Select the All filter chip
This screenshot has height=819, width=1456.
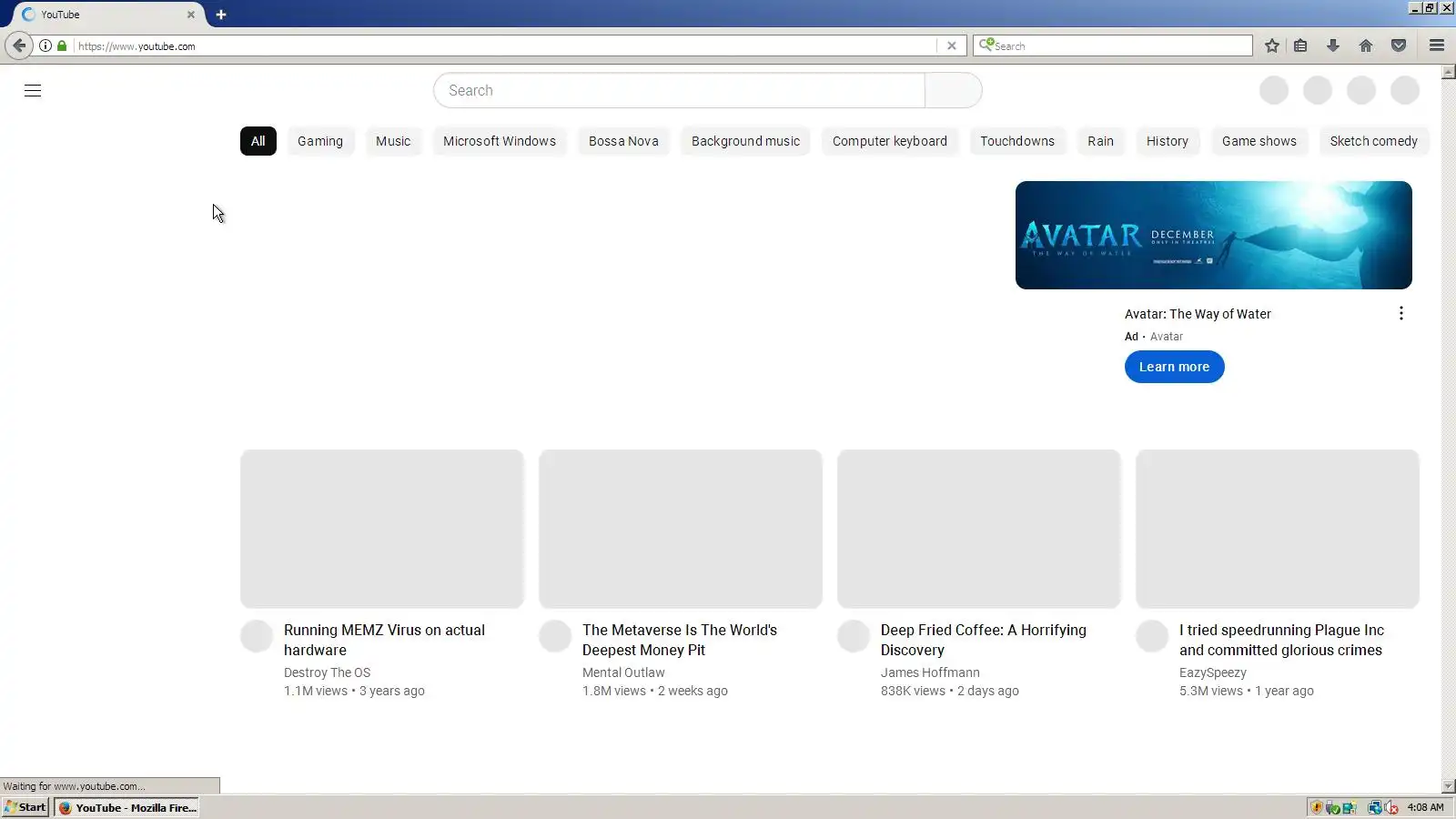click(258, 141)
